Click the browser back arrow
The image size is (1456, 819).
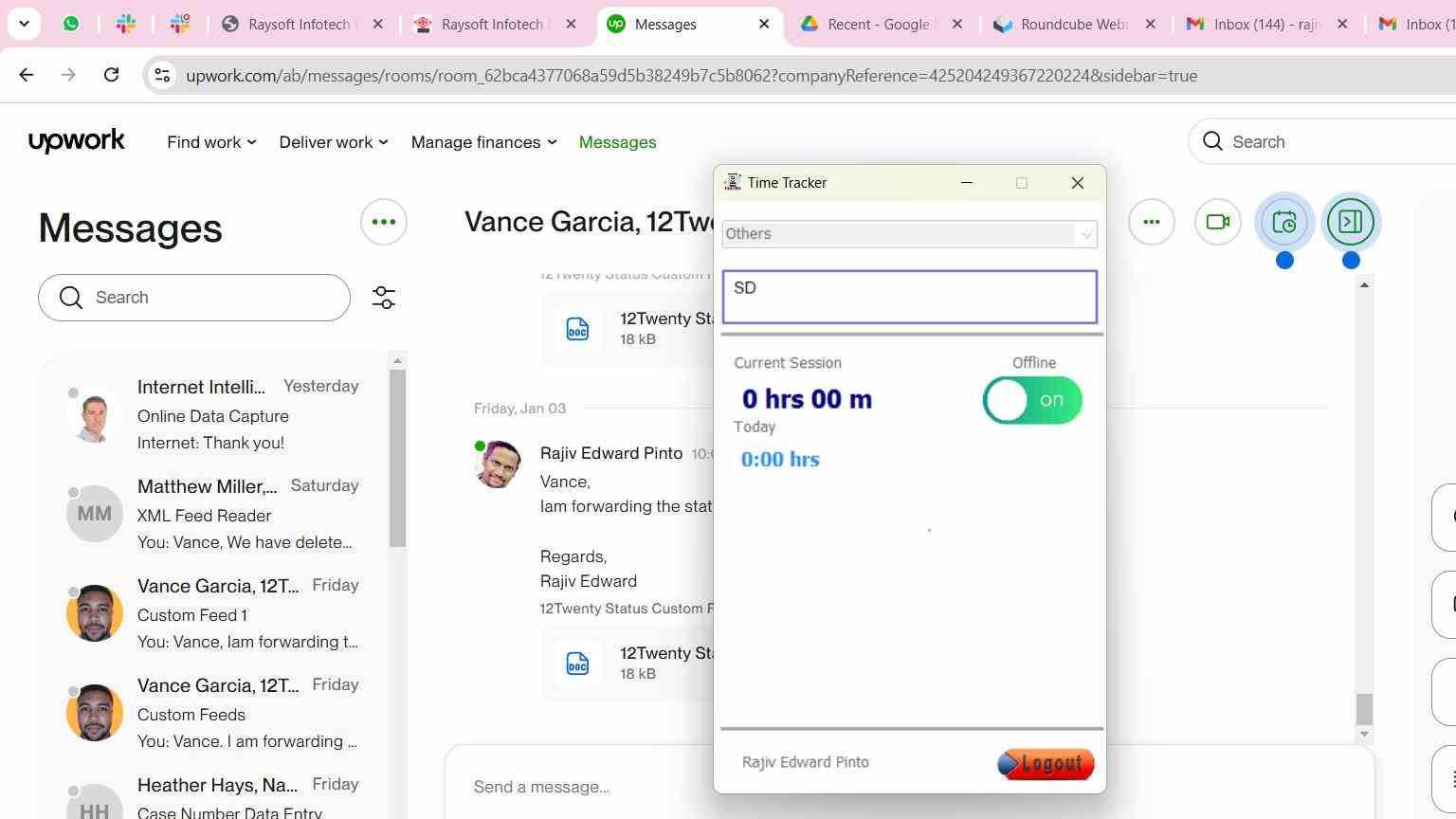(27, 75)
